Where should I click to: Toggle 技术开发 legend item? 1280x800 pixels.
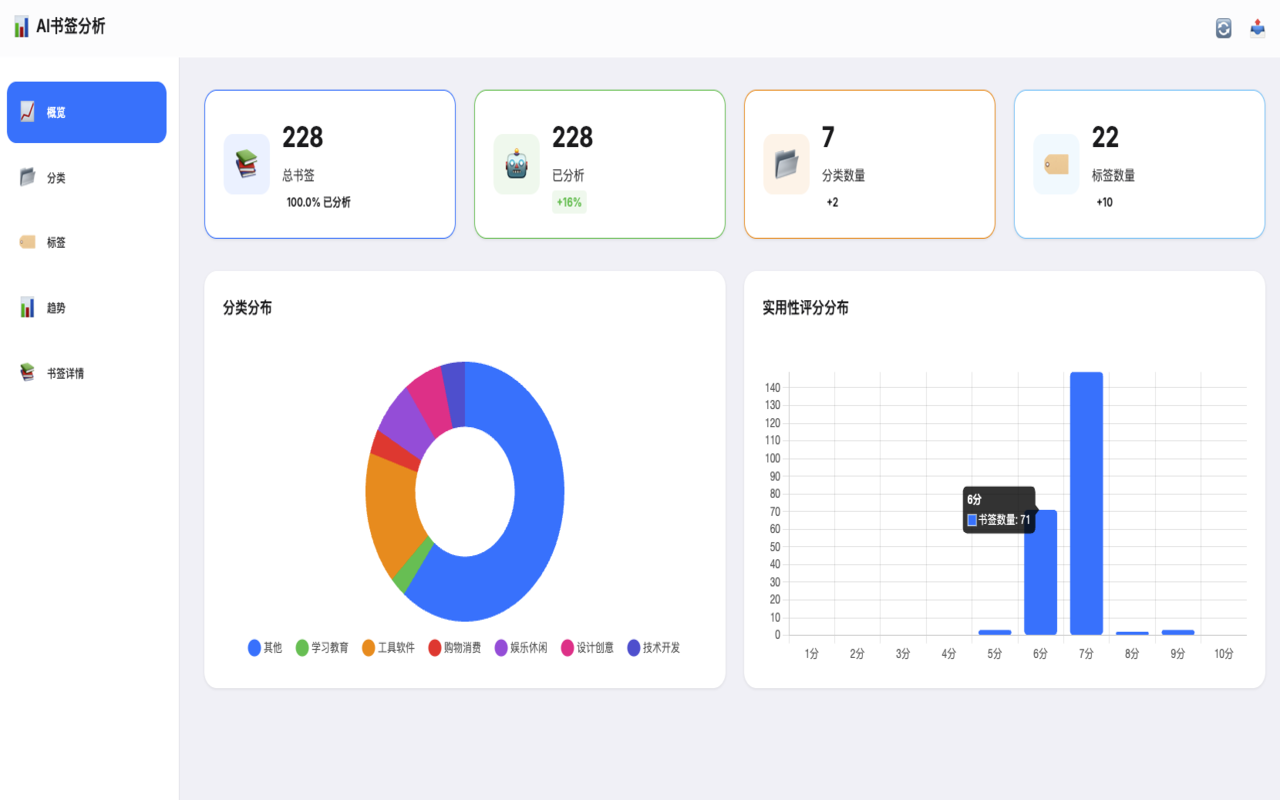pos(654,648)
